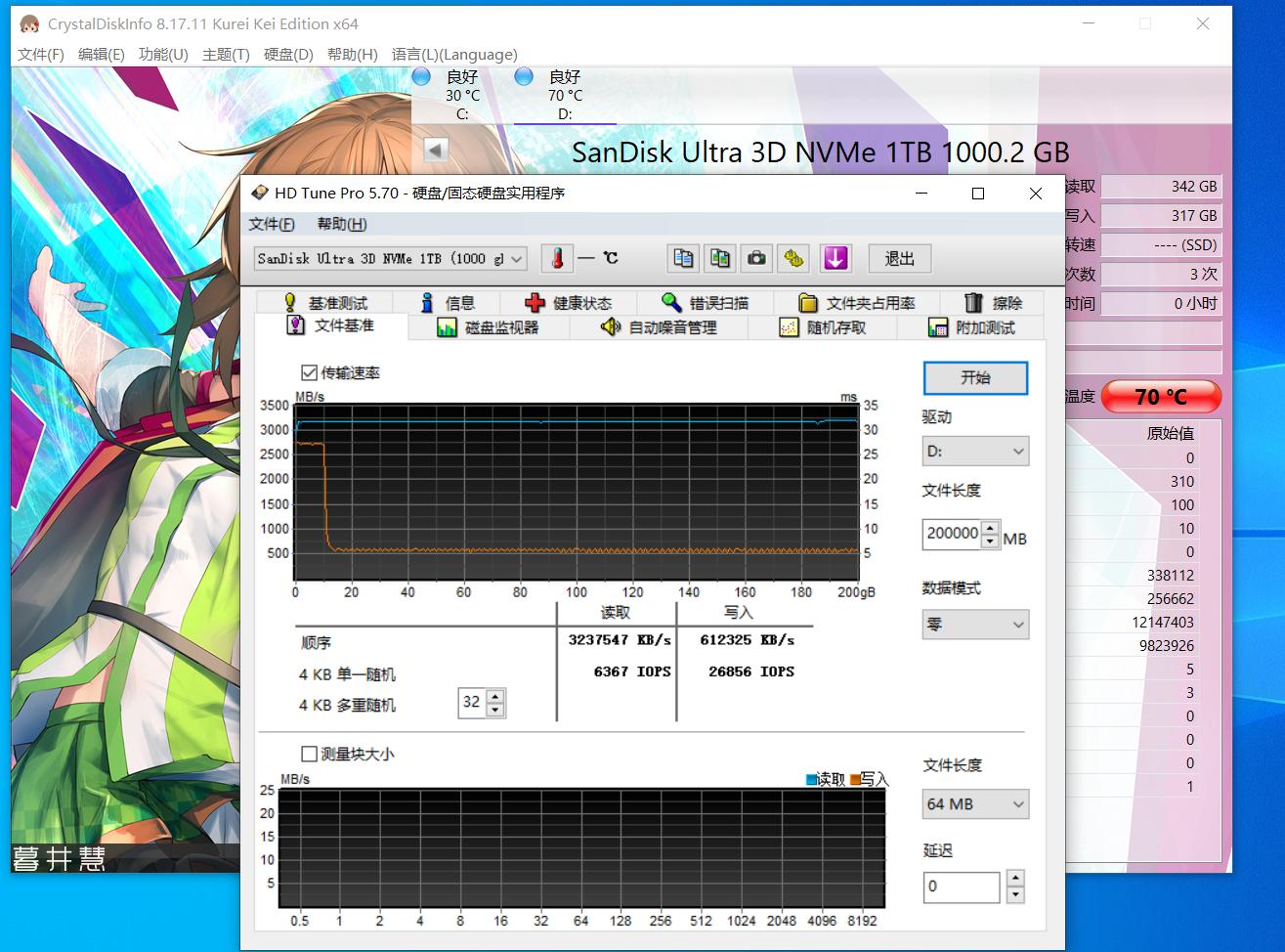Click the options wrench toolbar icon
Screen dimensions: 1285x952
(x=793, y=259)
